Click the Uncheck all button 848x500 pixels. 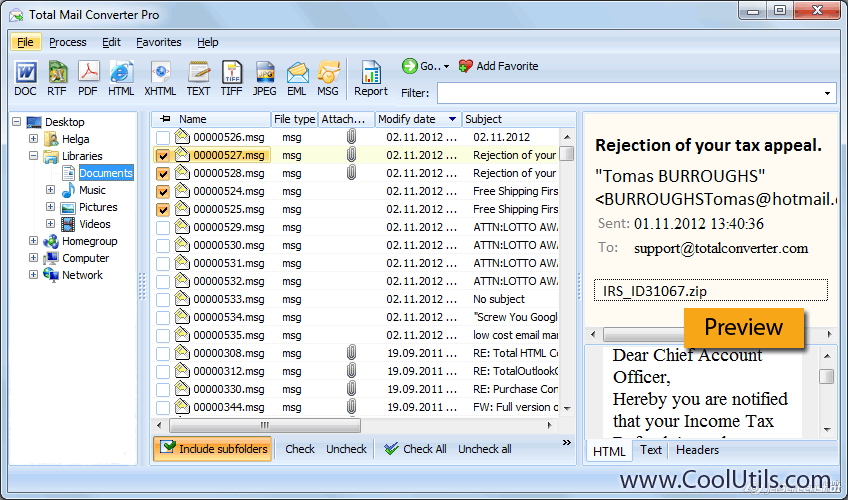(485, 449)
